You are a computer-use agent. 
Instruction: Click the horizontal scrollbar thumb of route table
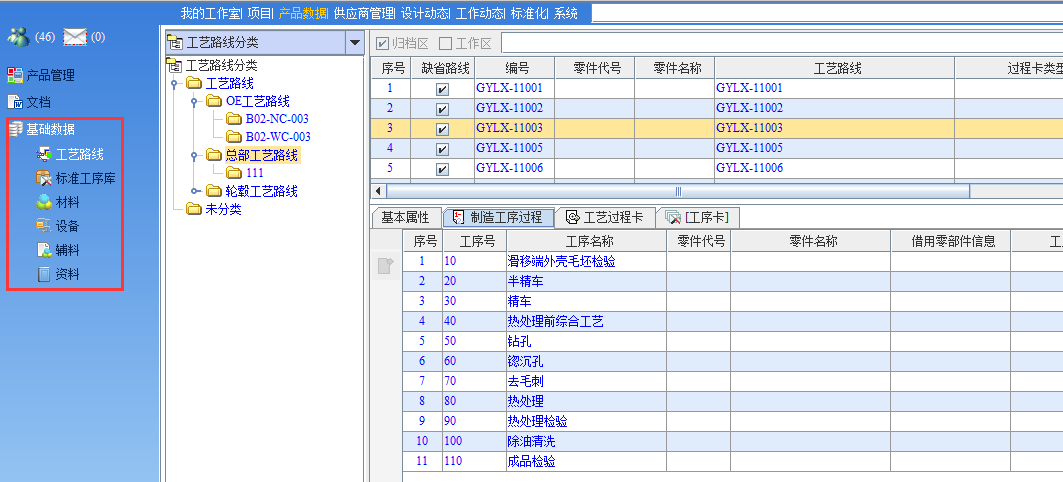(x=678, y=192)
